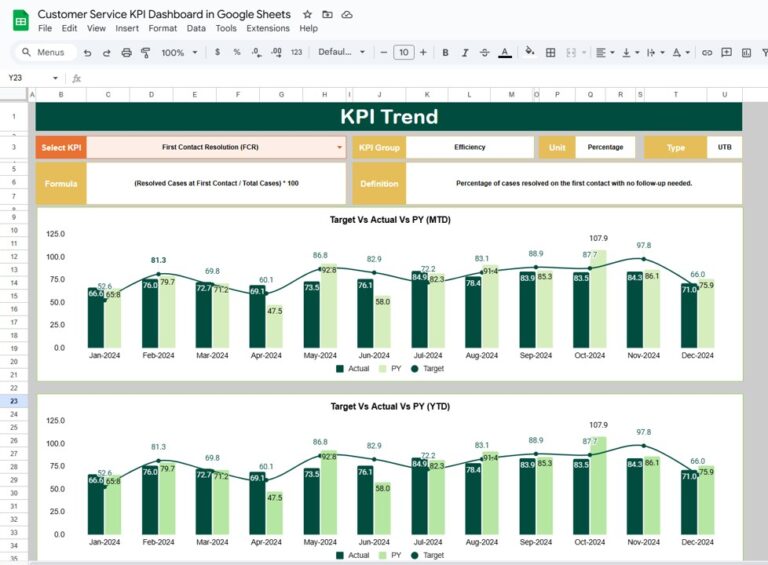This screenshot has width=768, height=565.
Task: Select row 23 header
Action: (x=14, y=401)
